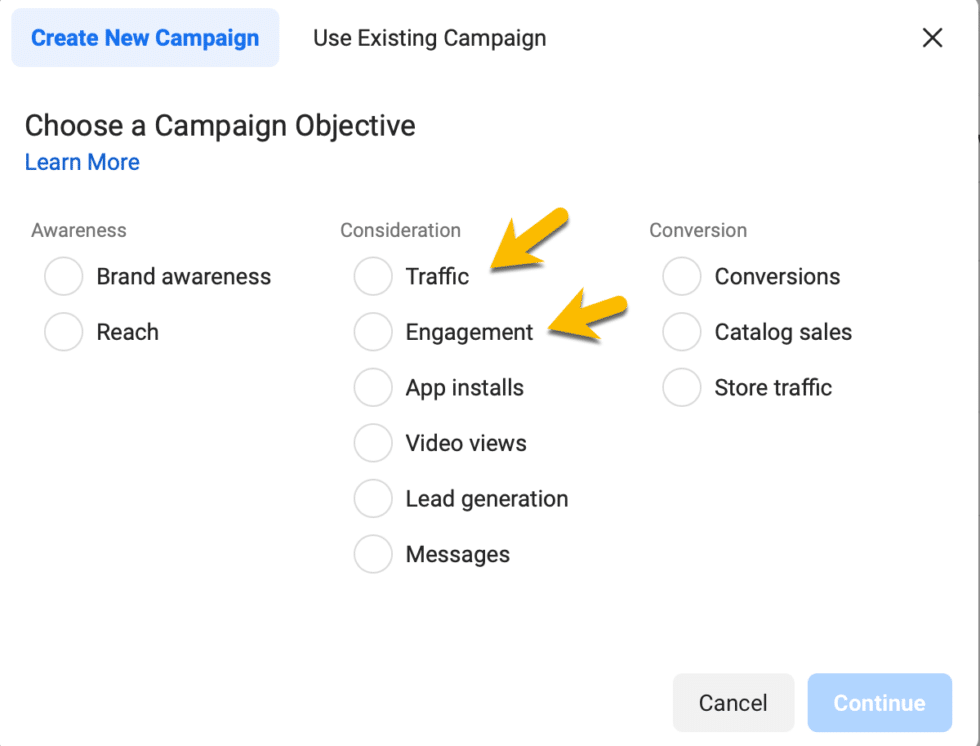This screenshot has height=746, width=980.
Task: Choose Lead generation objective
Action: click(373, 499)
